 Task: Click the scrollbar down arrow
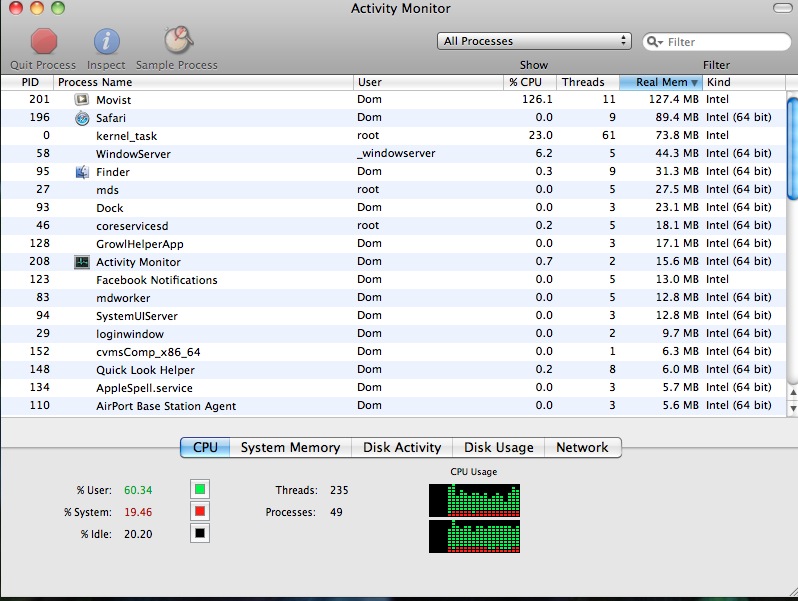click(x=792, y=409)
